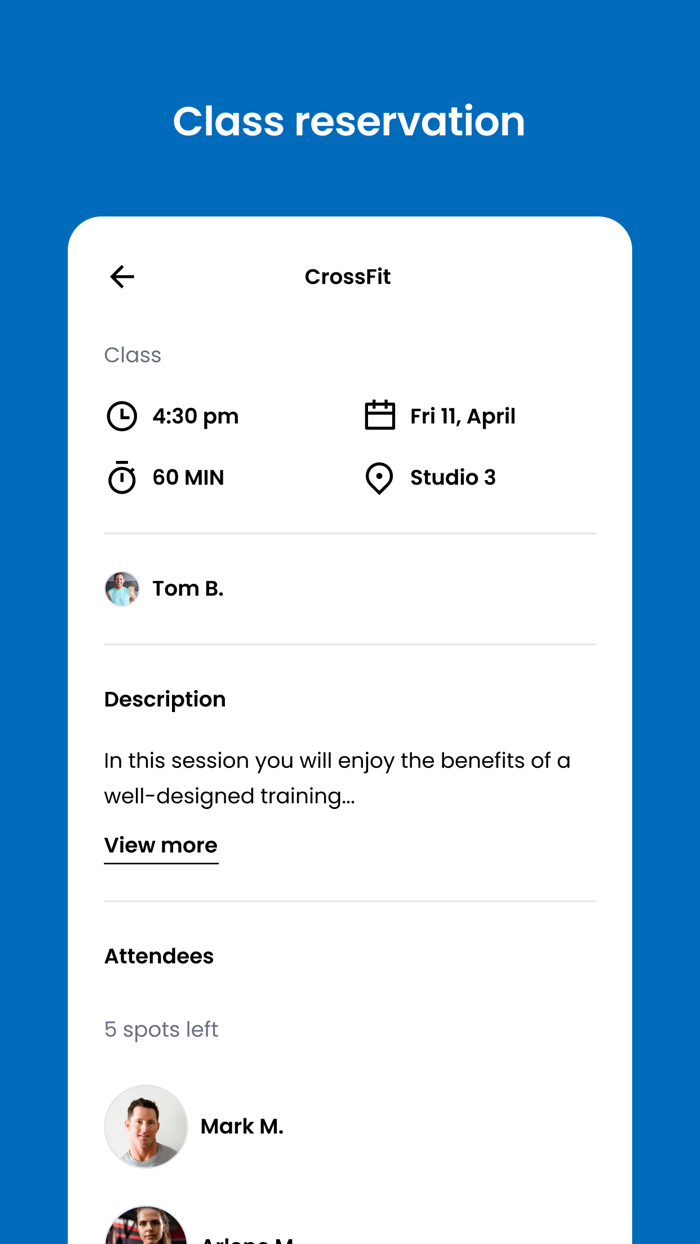Click the trainer name Tom B.
Viewport: 700px width, 1244px height.
pos(188,589)
